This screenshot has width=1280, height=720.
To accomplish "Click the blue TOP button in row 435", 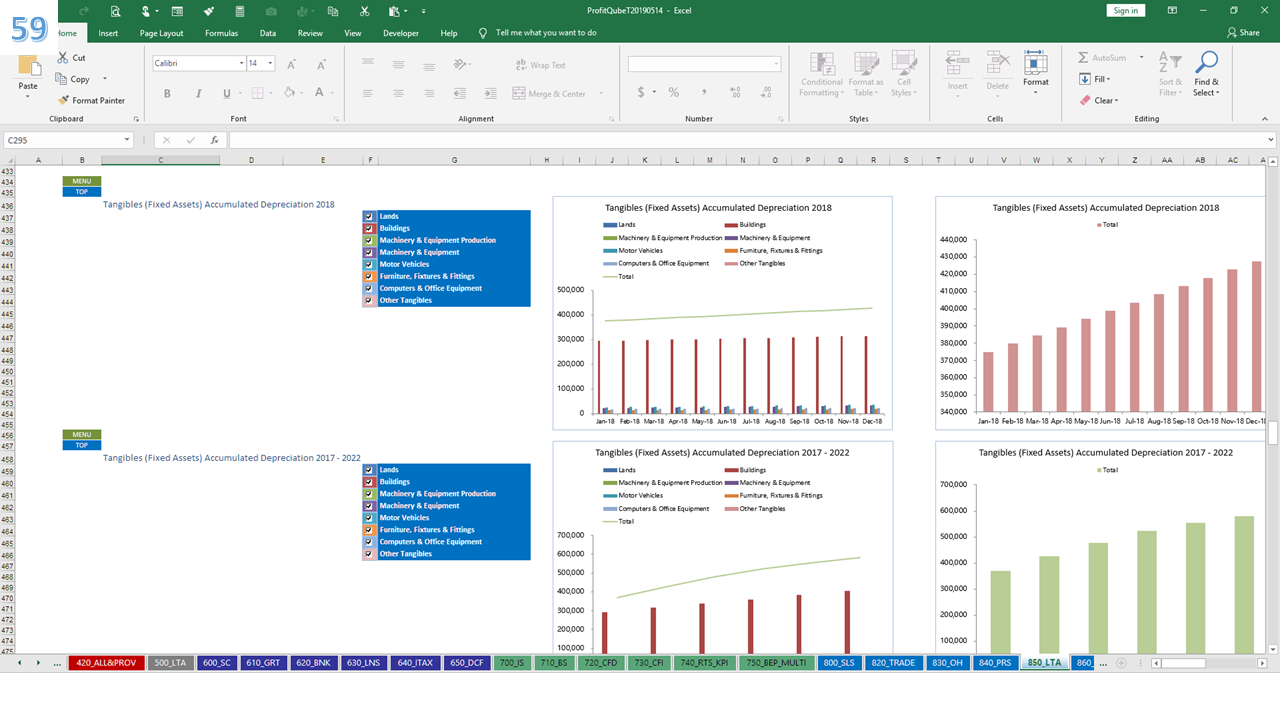I will [82, 192].
